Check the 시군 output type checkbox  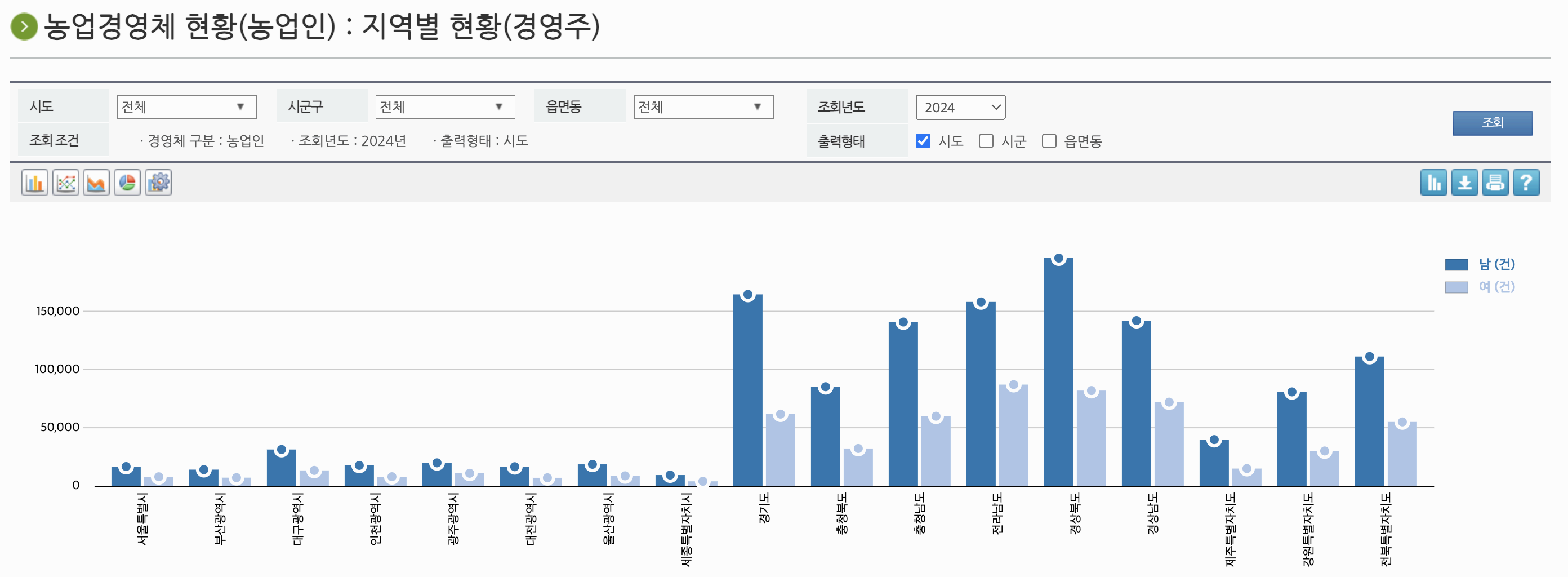point(986,141)
